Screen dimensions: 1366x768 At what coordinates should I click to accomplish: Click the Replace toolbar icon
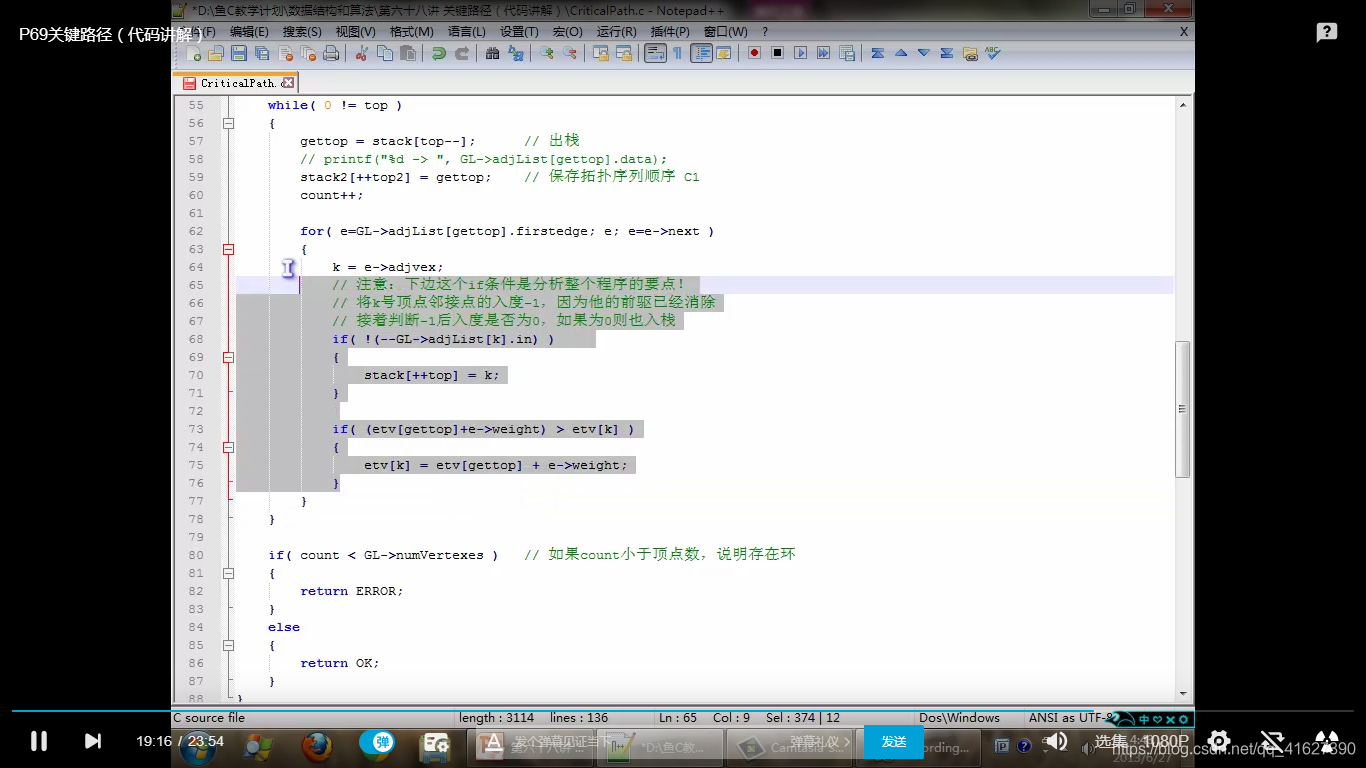pyautogui.click(x=516, y=53)
